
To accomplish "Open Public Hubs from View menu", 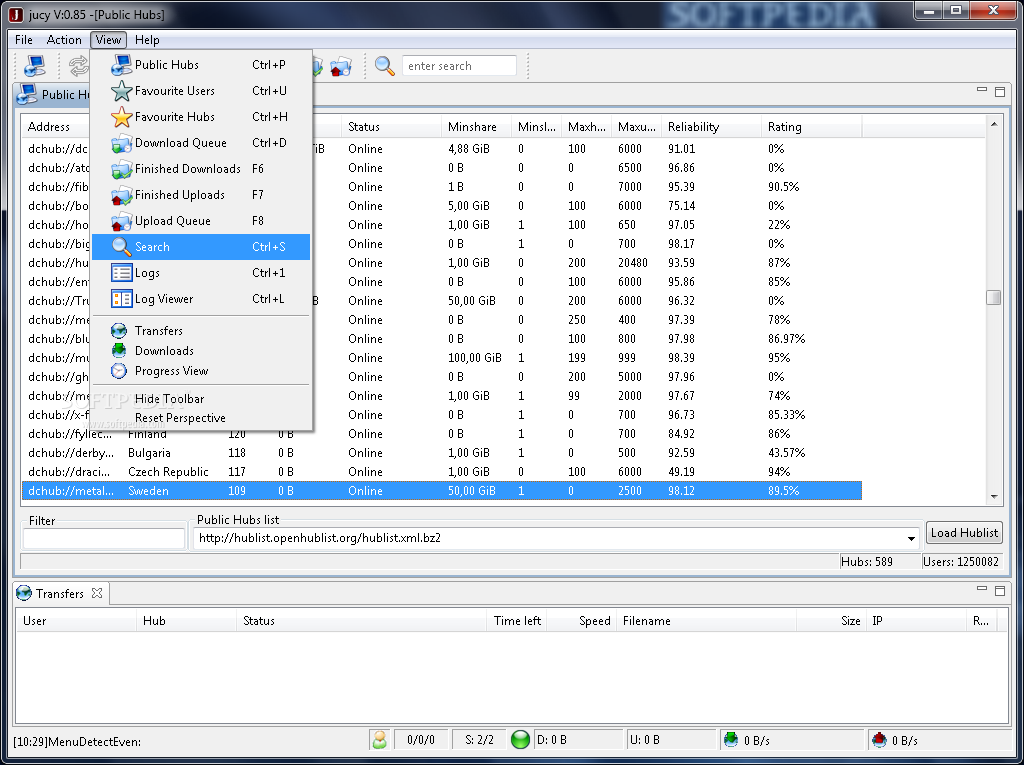I will [201, 65].
